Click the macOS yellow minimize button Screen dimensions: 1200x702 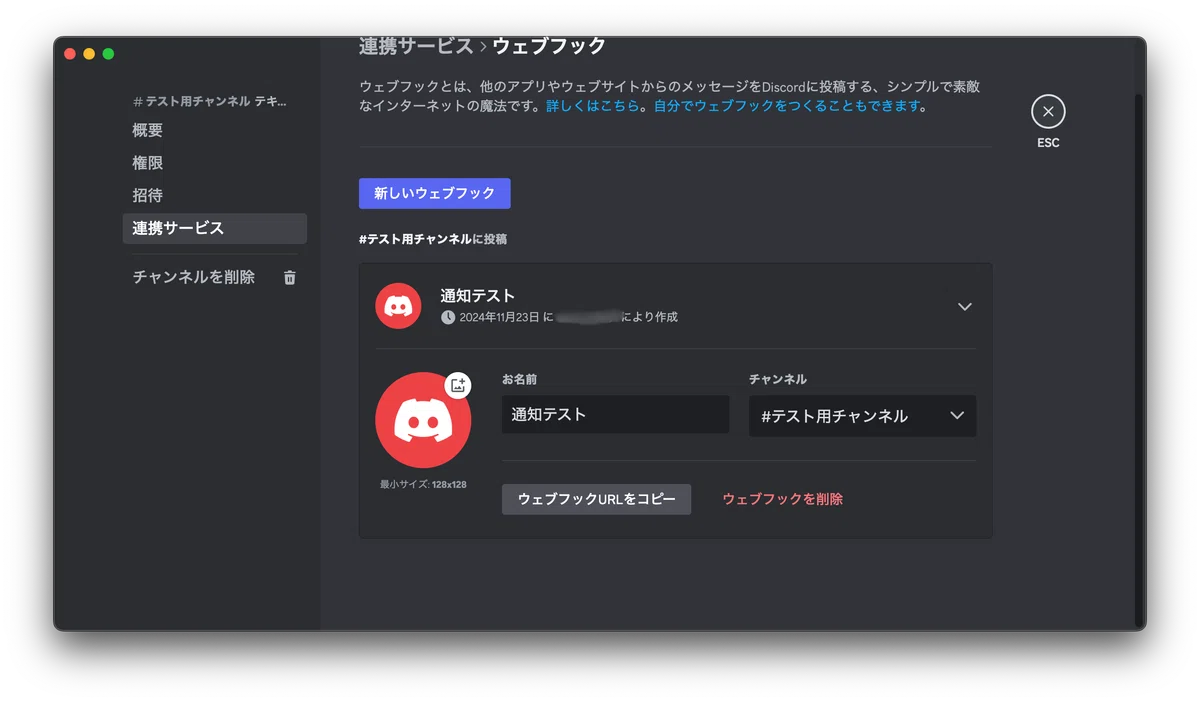coord(89,54)
